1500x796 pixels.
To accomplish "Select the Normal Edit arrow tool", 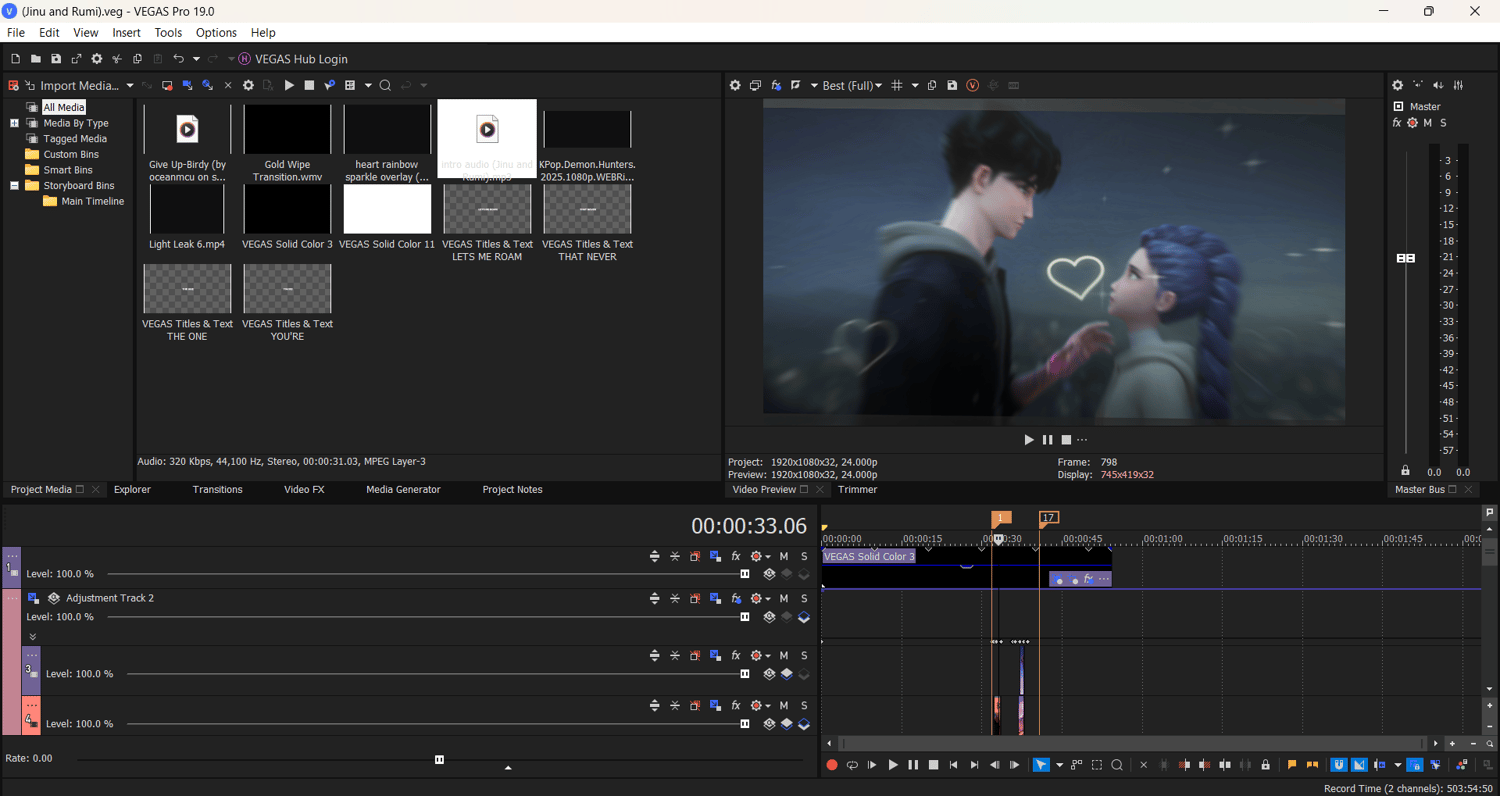I will point(1041,765).
